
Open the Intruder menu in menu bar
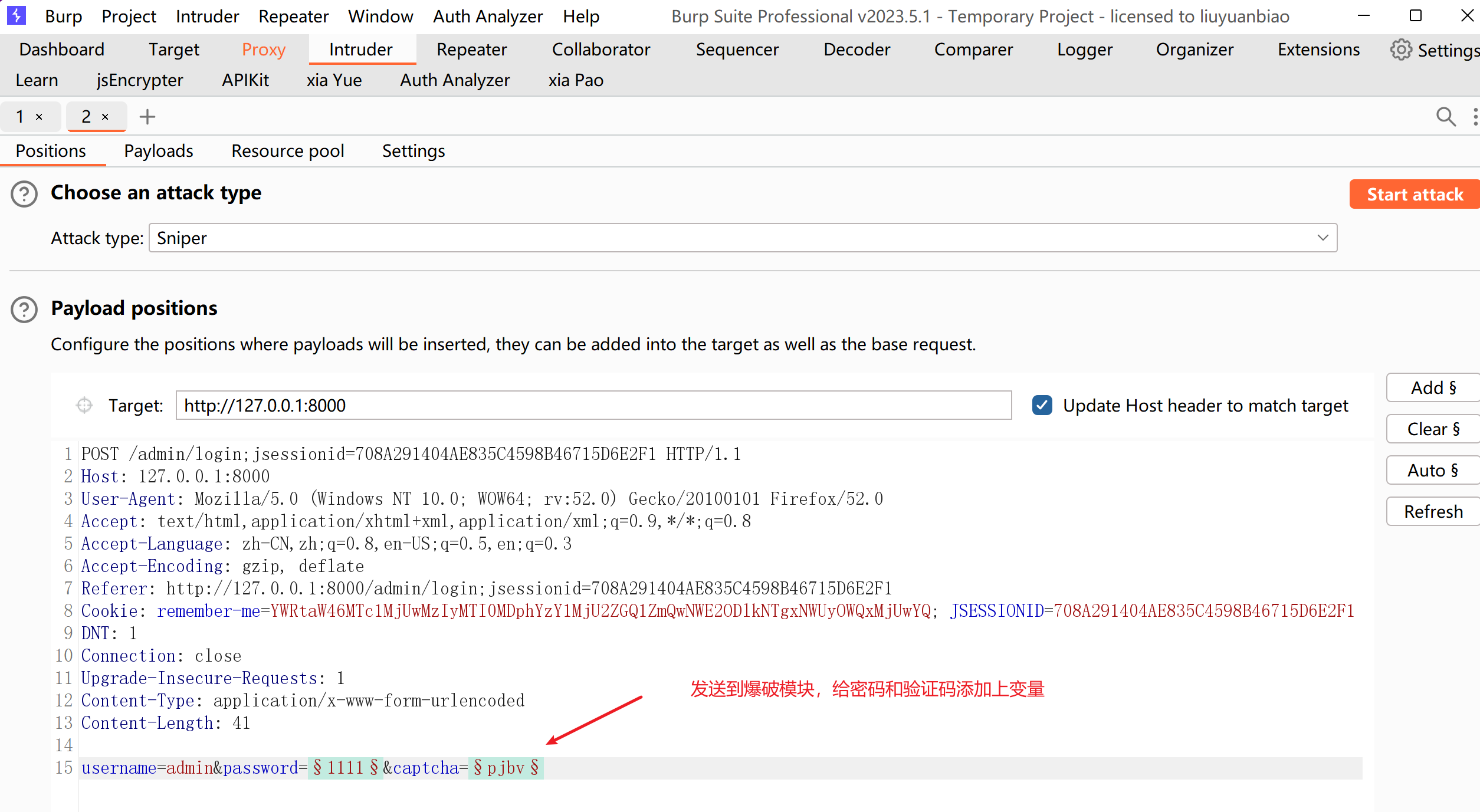tap(207, 17)
